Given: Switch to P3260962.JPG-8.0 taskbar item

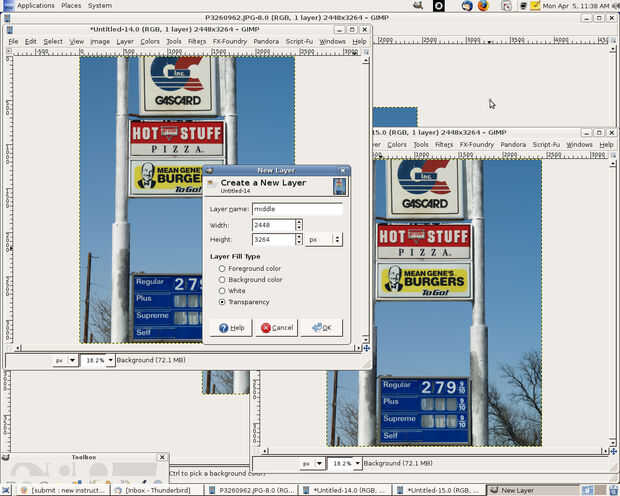Looking at the screenshot, I should coord(251,490).
